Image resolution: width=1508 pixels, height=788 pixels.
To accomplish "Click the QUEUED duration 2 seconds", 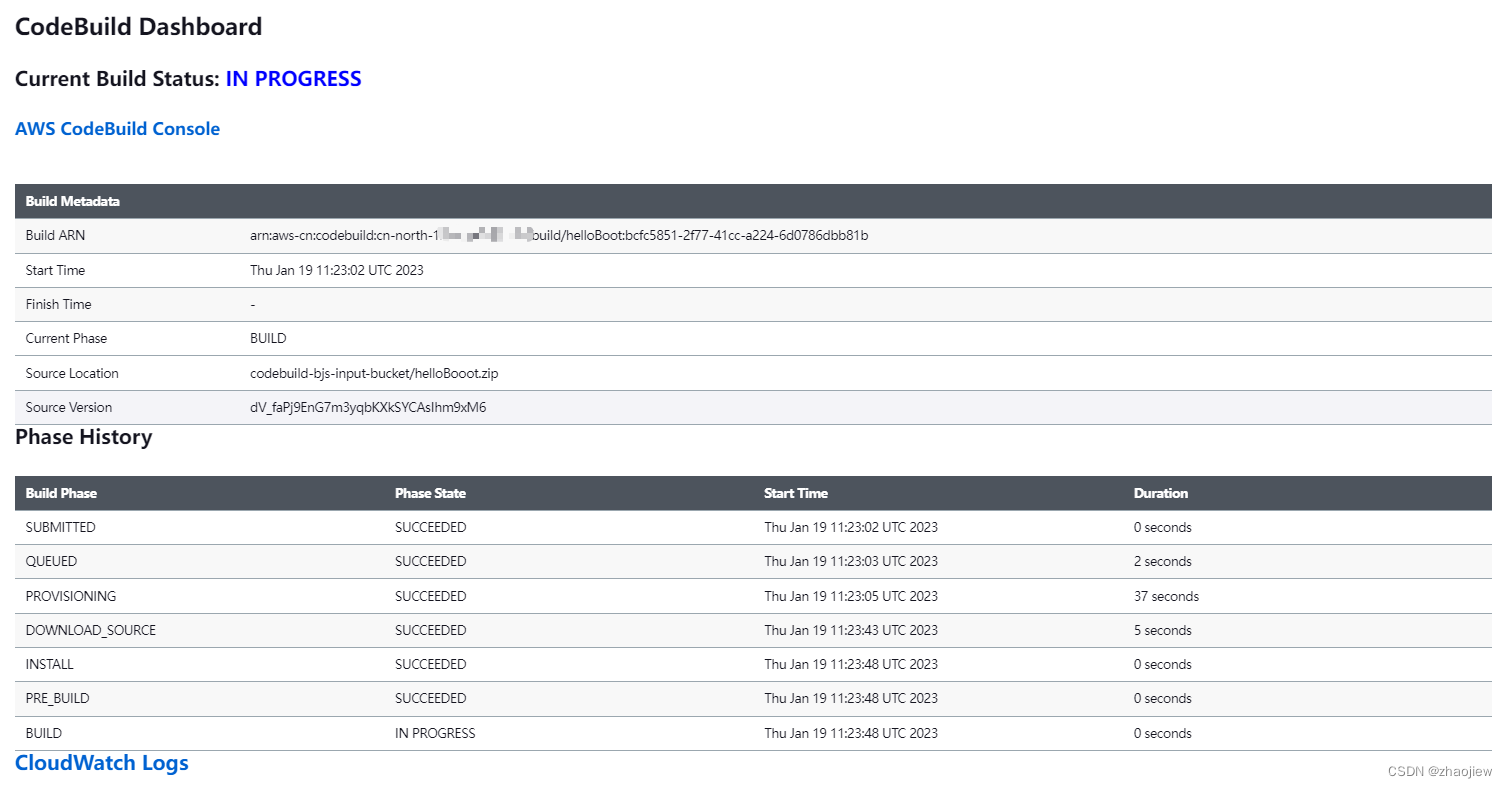I will [x=1163, y=561].
